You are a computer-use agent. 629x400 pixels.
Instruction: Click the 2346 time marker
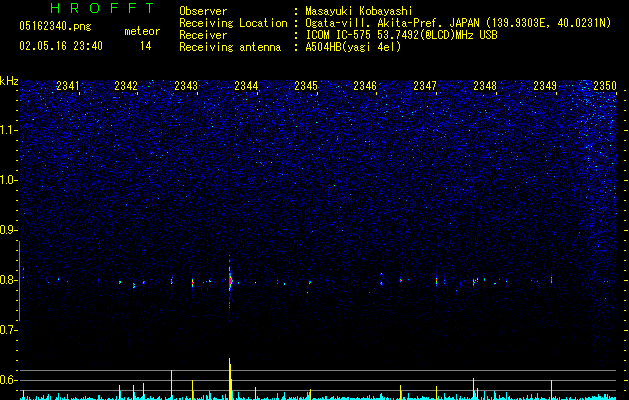[x=365, y=86]
